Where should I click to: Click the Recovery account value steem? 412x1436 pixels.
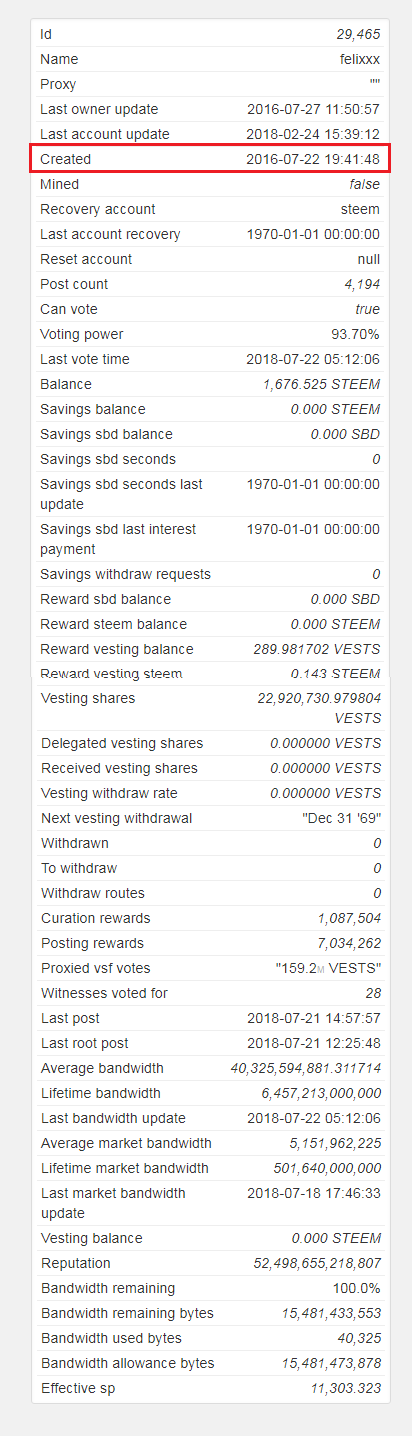tap(360, 209)
